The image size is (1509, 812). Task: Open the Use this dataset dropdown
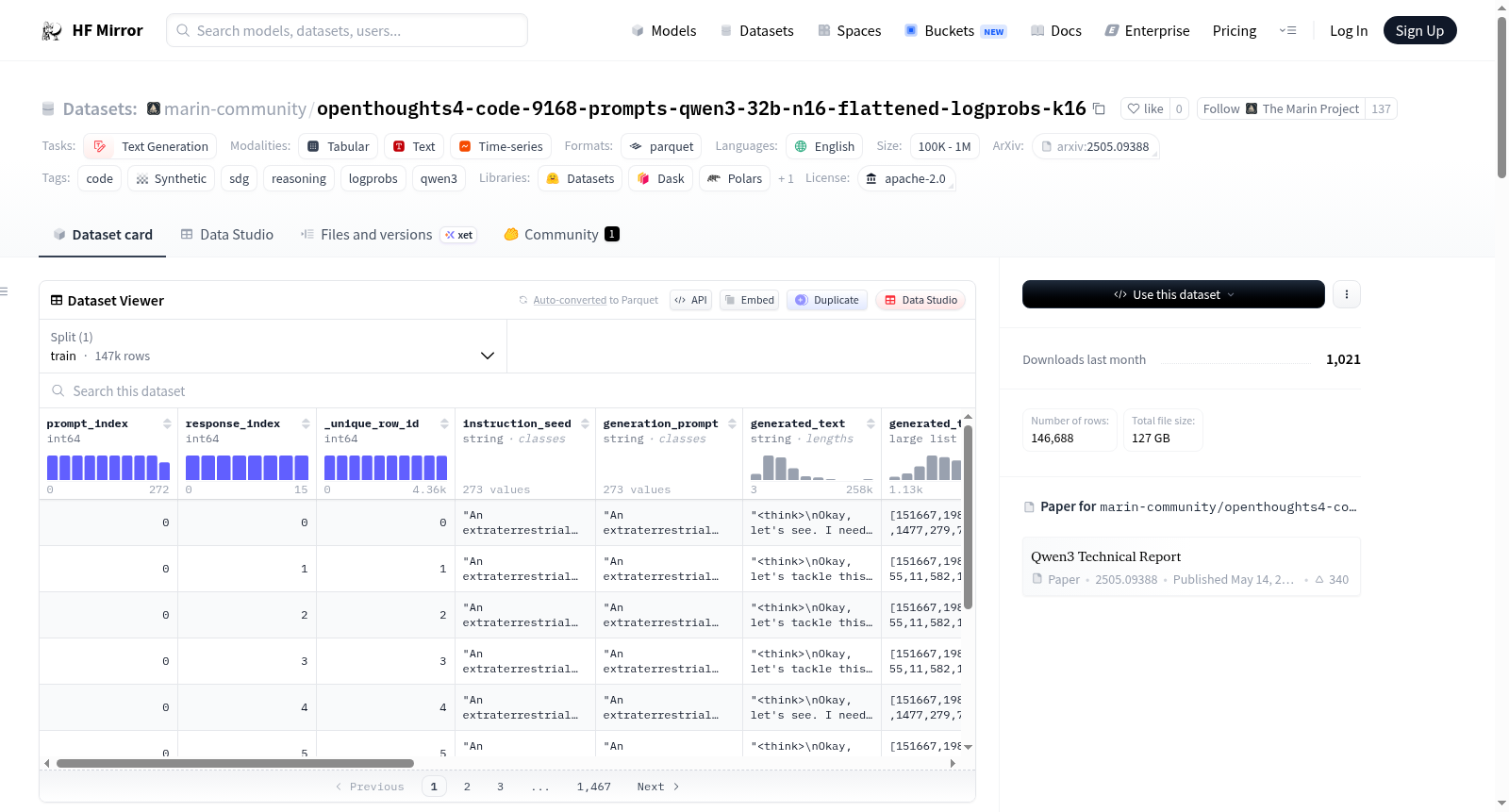coord(1173,294)
